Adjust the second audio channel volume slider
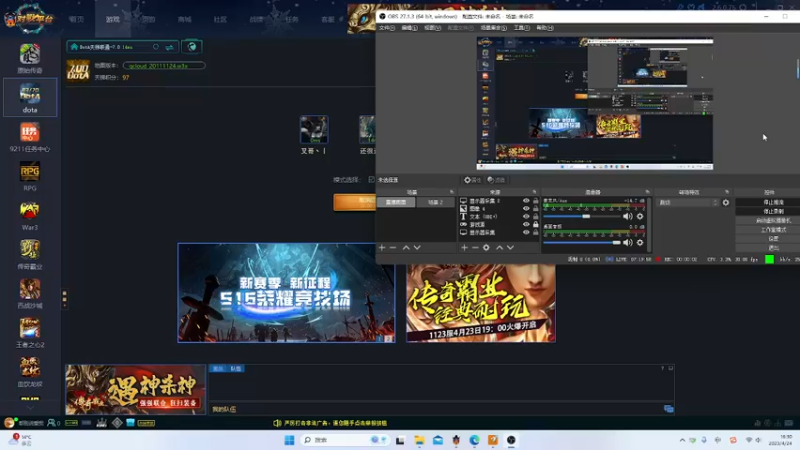800x450 pixels. 582,243
